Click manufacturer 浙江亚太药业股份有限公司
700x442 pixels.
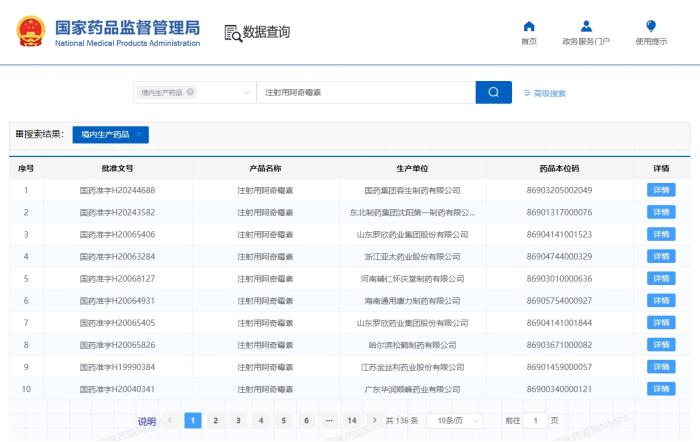pos(412,257)
